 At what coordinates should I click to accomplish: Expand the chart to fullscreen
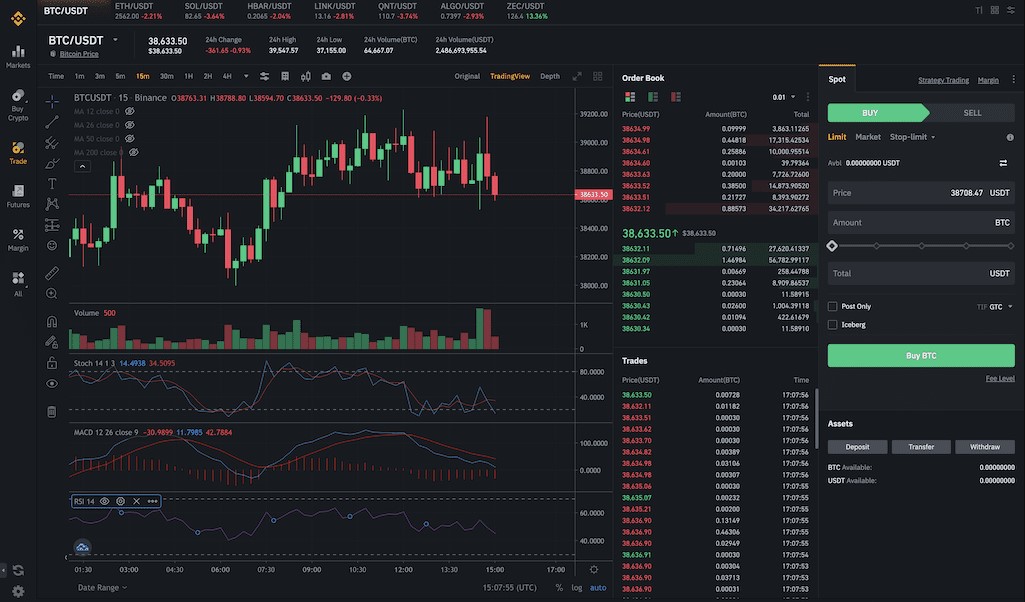pyautogui.click(x=577, y=76)
